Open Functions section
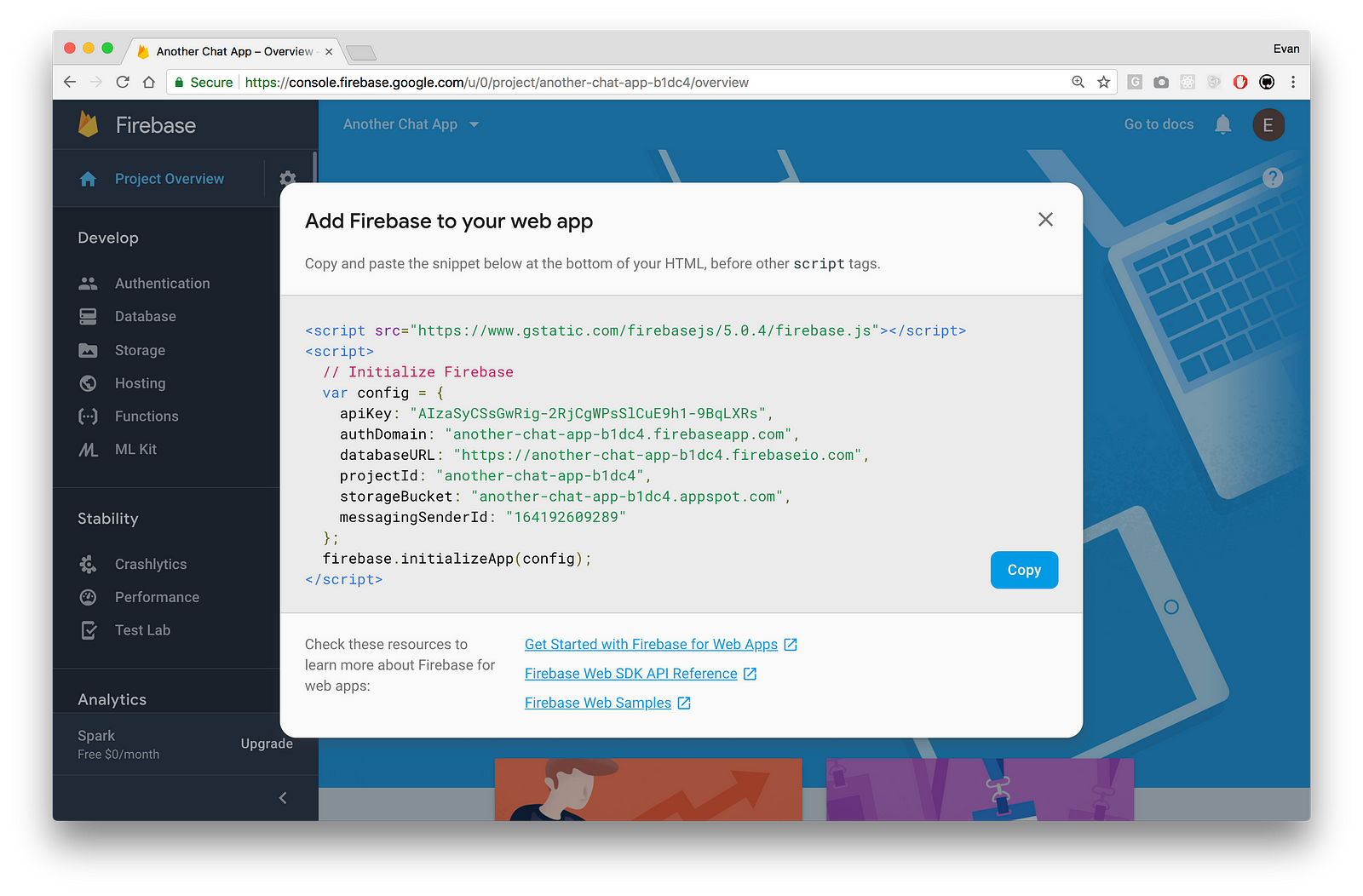1363x896 pixels. pyautogui.click(x=147, y=416)
